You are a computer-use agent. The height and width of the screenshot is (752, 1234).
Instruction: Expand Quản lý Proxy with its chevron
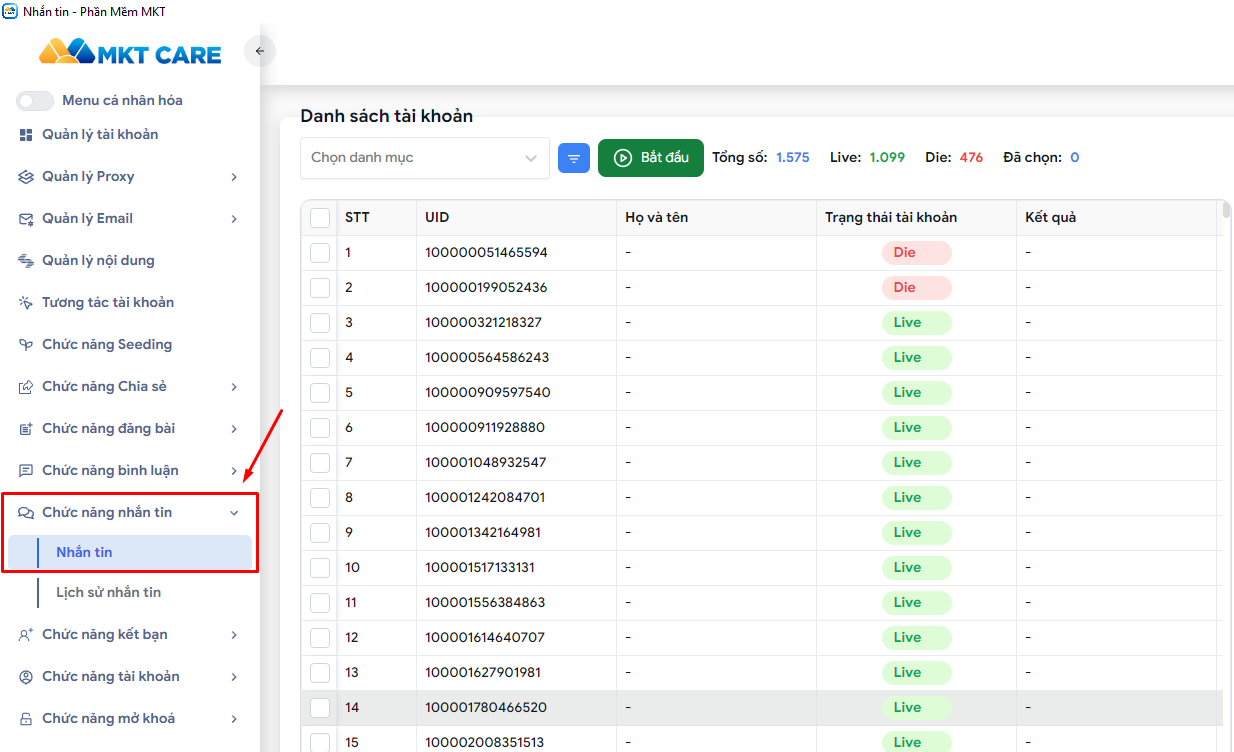click(234, 177)
